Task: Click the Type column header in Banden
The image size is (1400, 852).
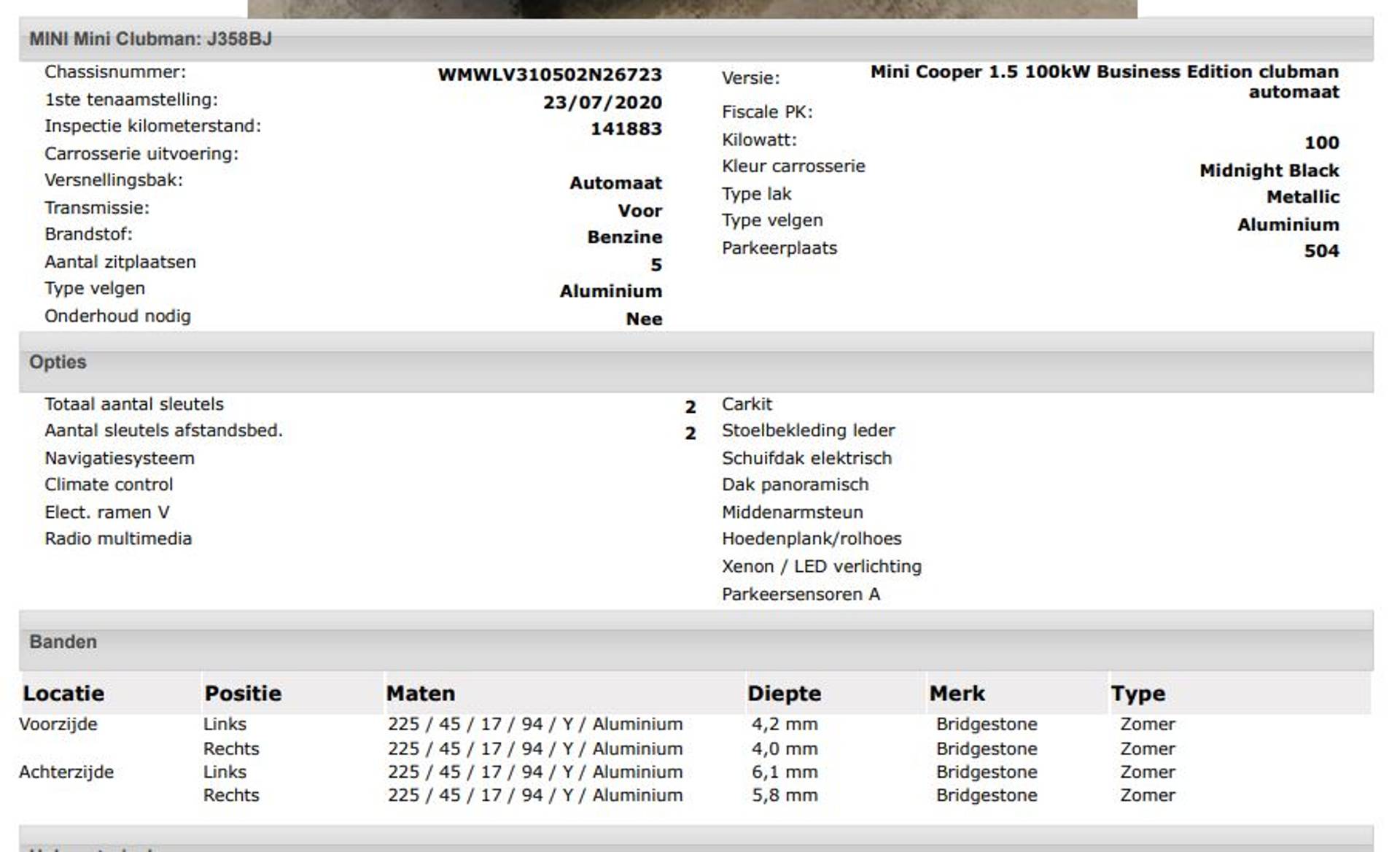Action: coord(1137,693)
